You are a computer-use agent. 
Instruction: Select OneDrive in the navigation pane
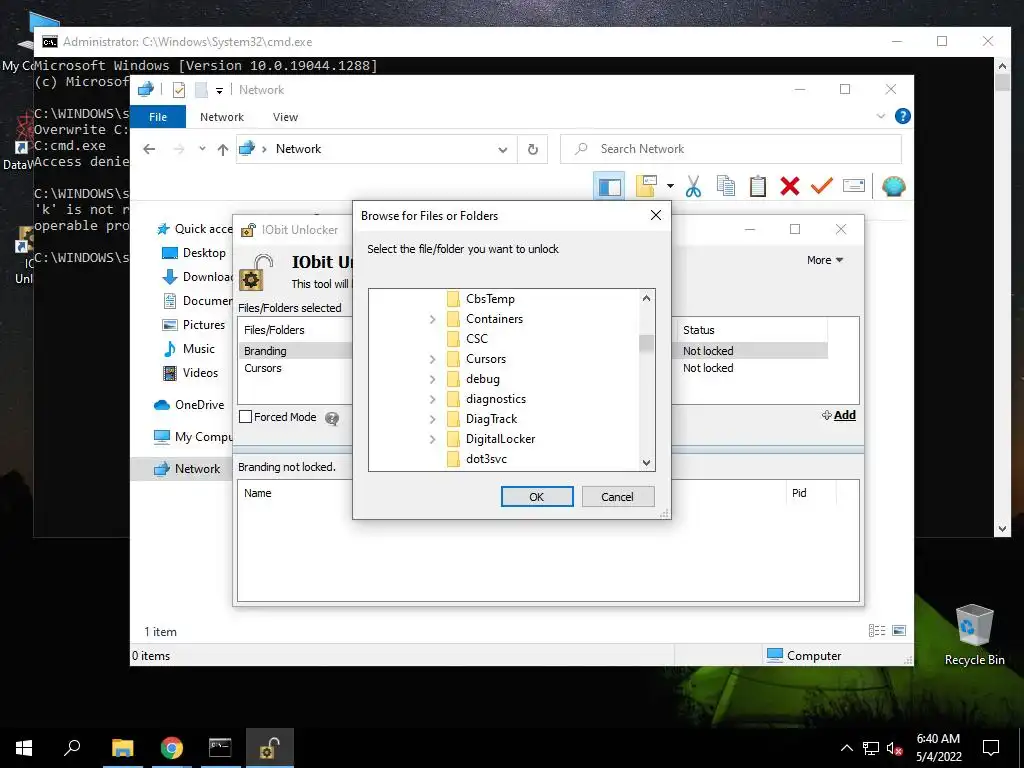pyautogui.click(x=189, y=405)
